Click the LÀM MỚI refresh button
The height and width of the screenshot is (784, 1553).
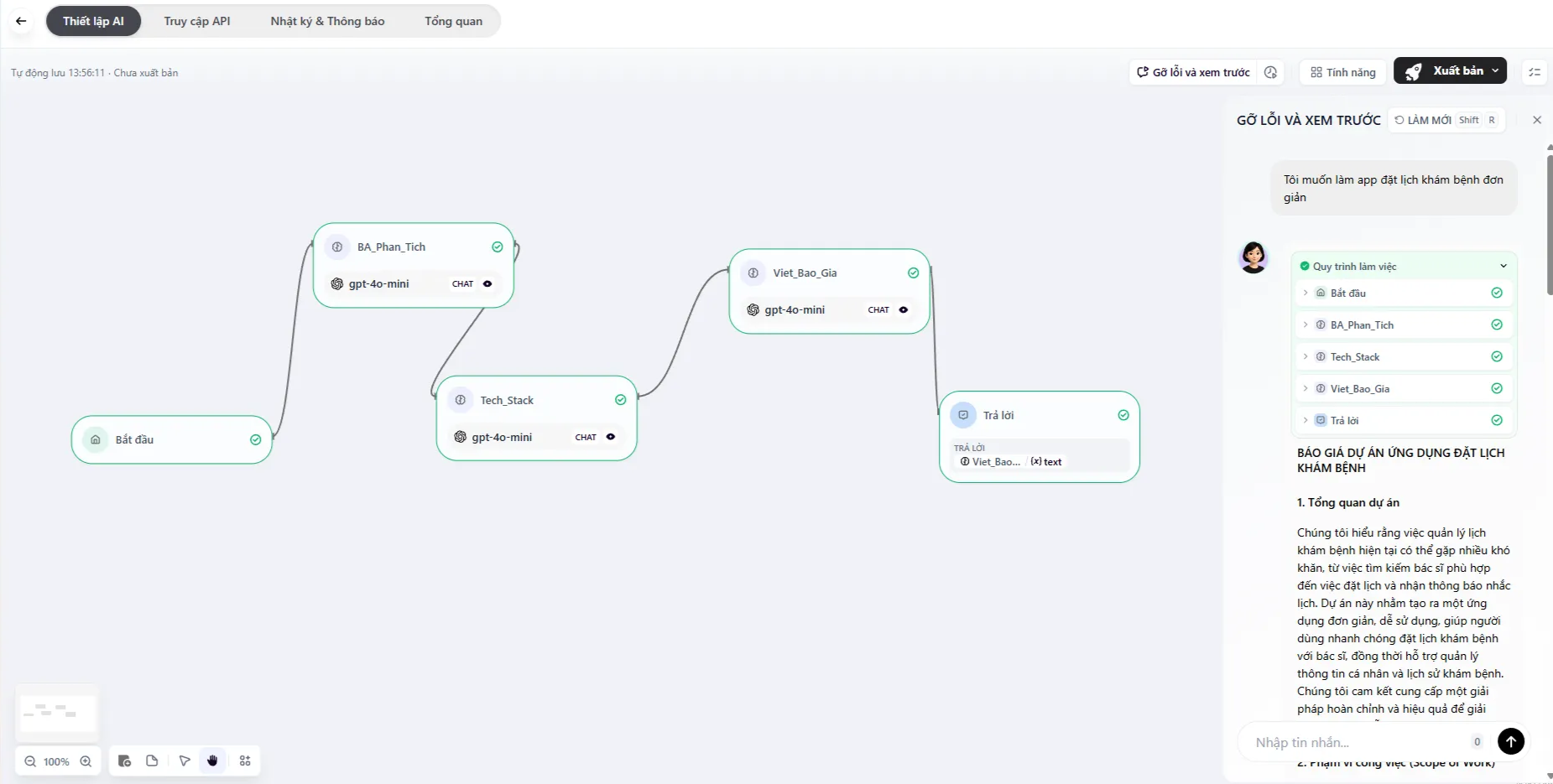coord(1423,120)
